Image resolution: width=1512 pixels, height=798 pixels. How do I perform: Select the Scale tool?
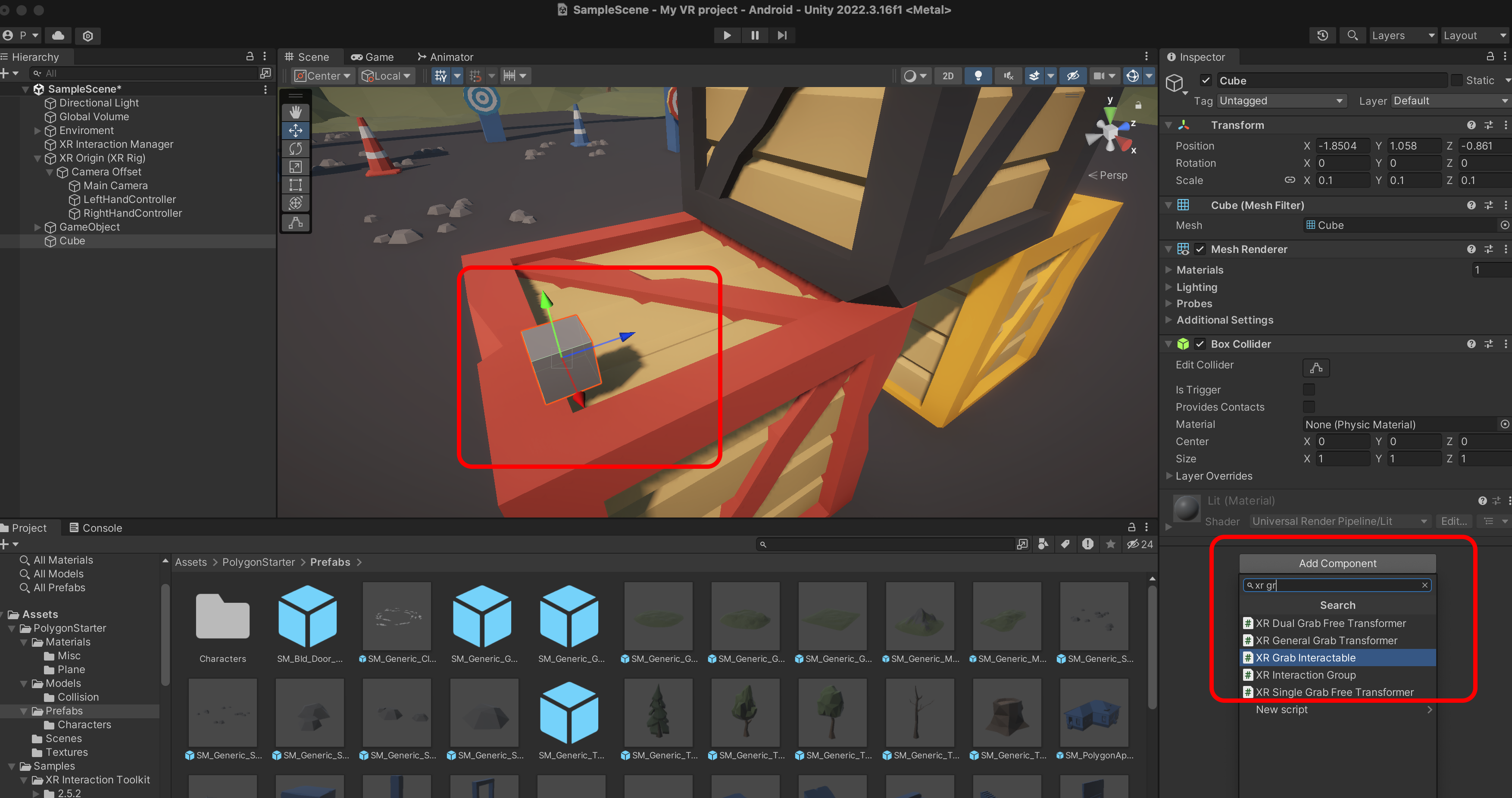(x=295, y=167)
